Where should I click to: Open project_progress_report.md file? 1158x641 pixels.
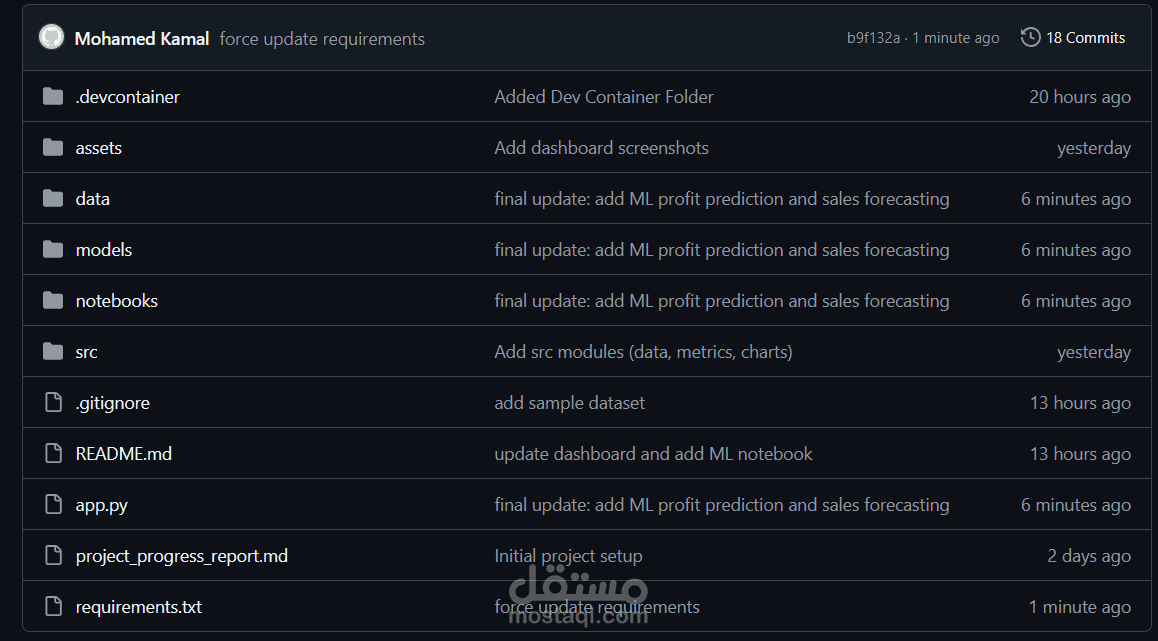(182, 556)
